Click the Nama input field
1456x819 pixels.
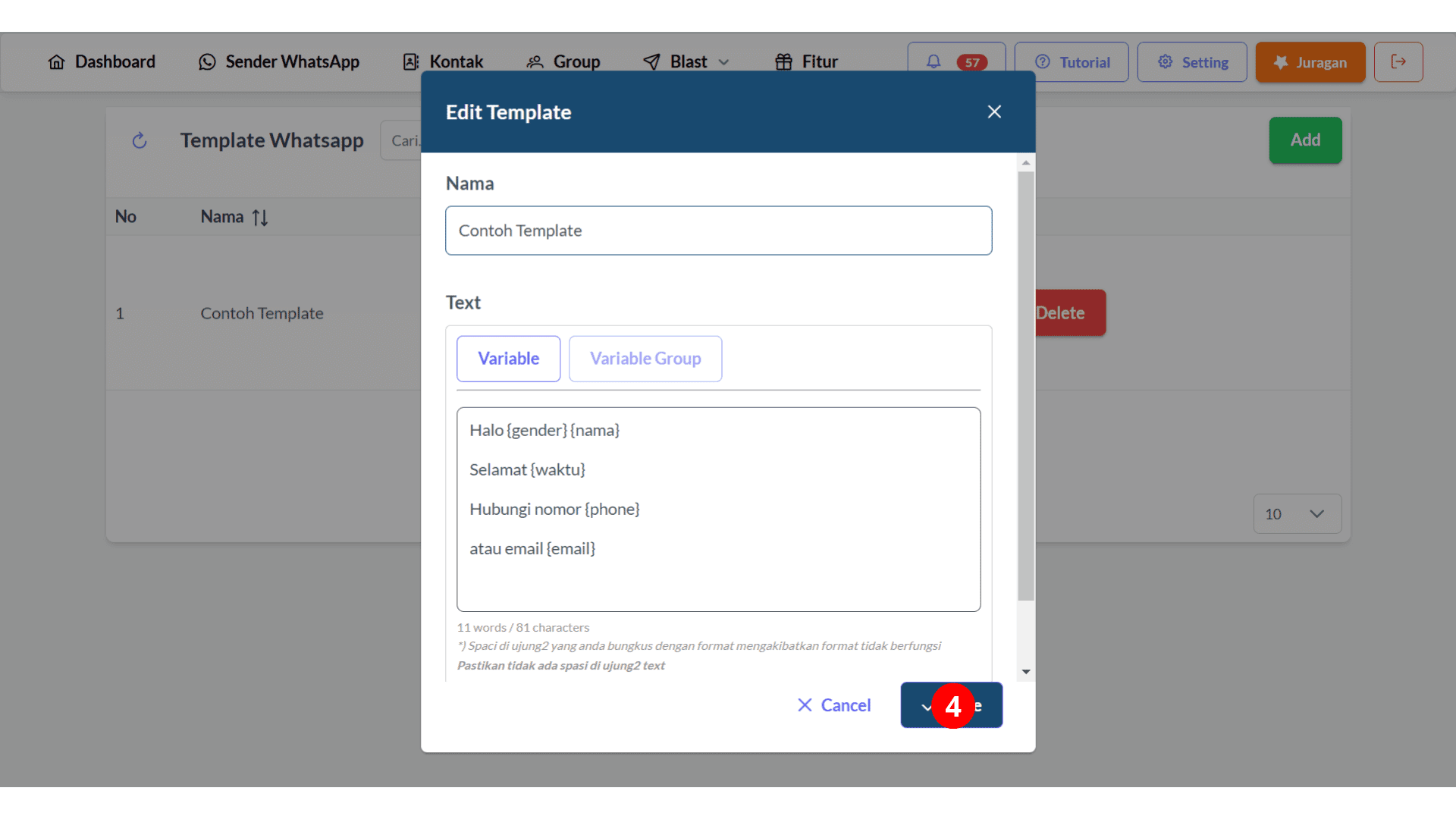point(718,230)
